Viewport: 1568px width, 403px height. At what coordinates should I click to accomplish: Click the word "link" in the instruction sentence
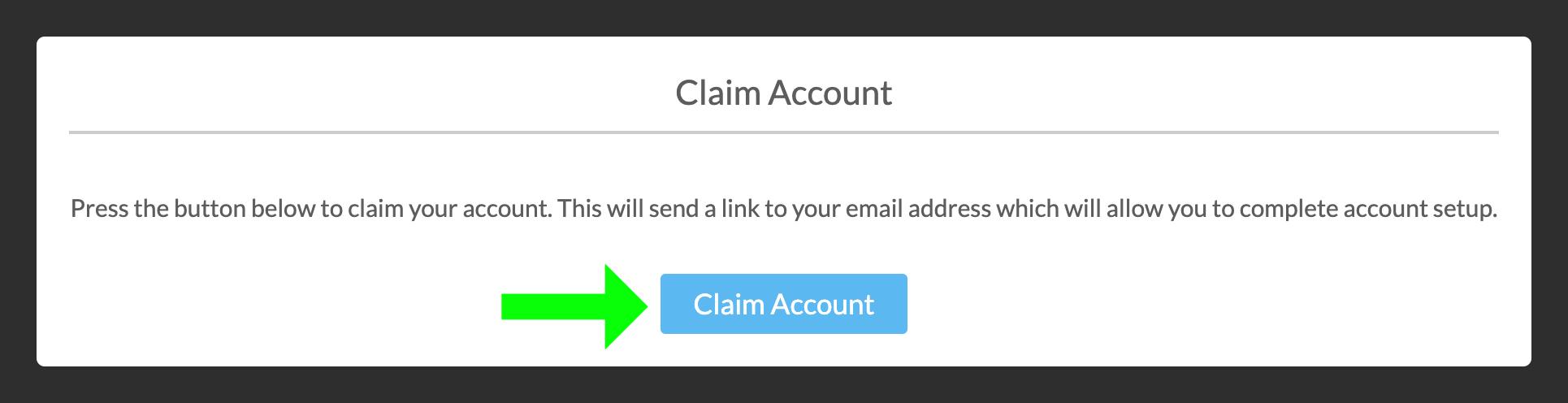[740, 209]
